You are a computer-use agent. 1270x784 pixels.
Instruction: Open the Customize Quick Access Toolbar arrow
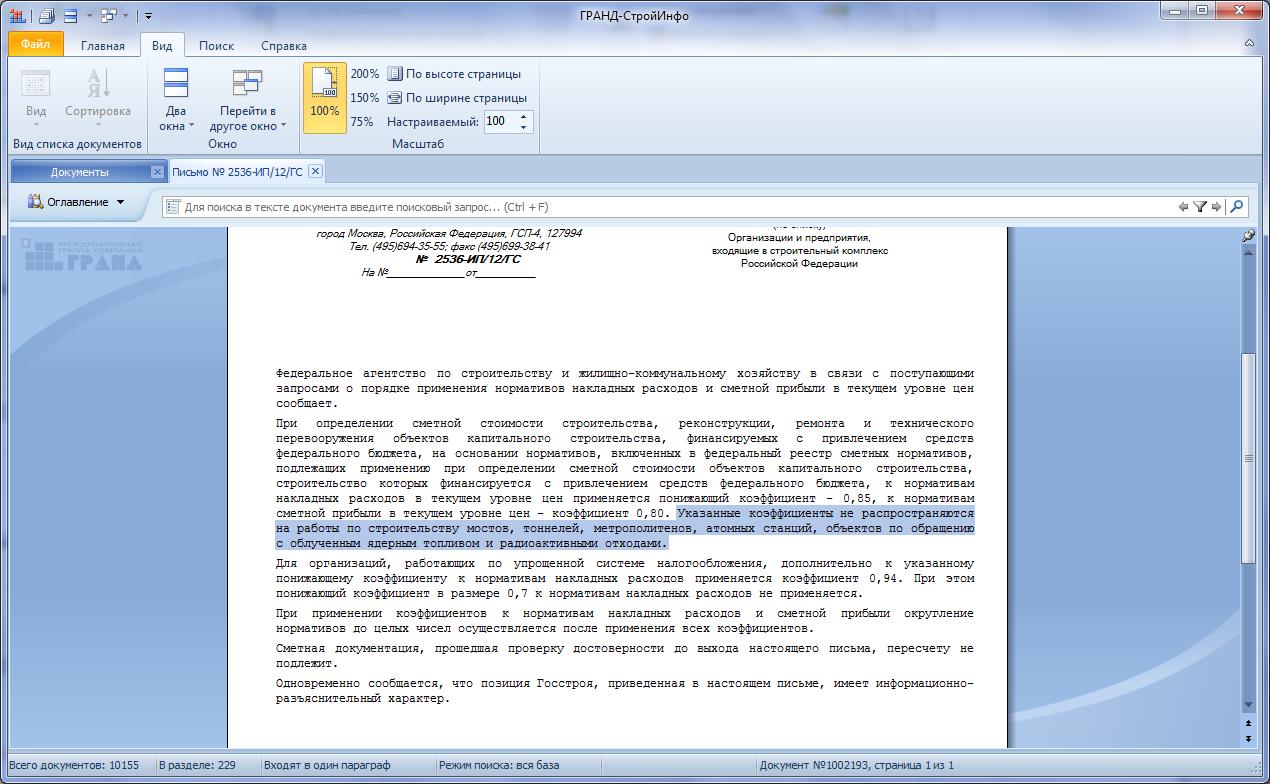tap(148, 16)
